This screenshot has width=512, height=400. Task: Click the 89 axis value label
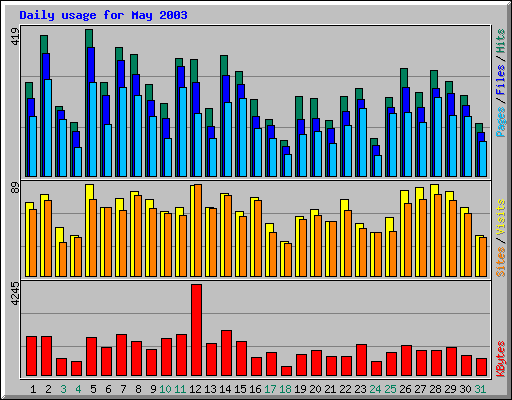[x=15, y=188]
